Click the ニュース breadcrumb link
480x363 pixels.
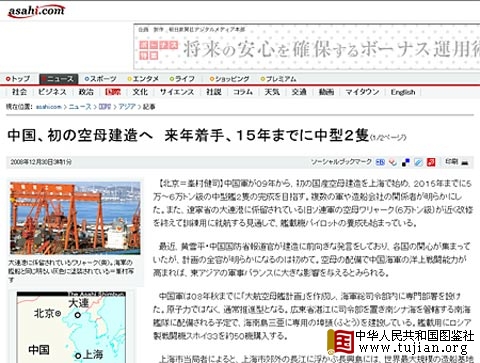(x=80, y=107)
